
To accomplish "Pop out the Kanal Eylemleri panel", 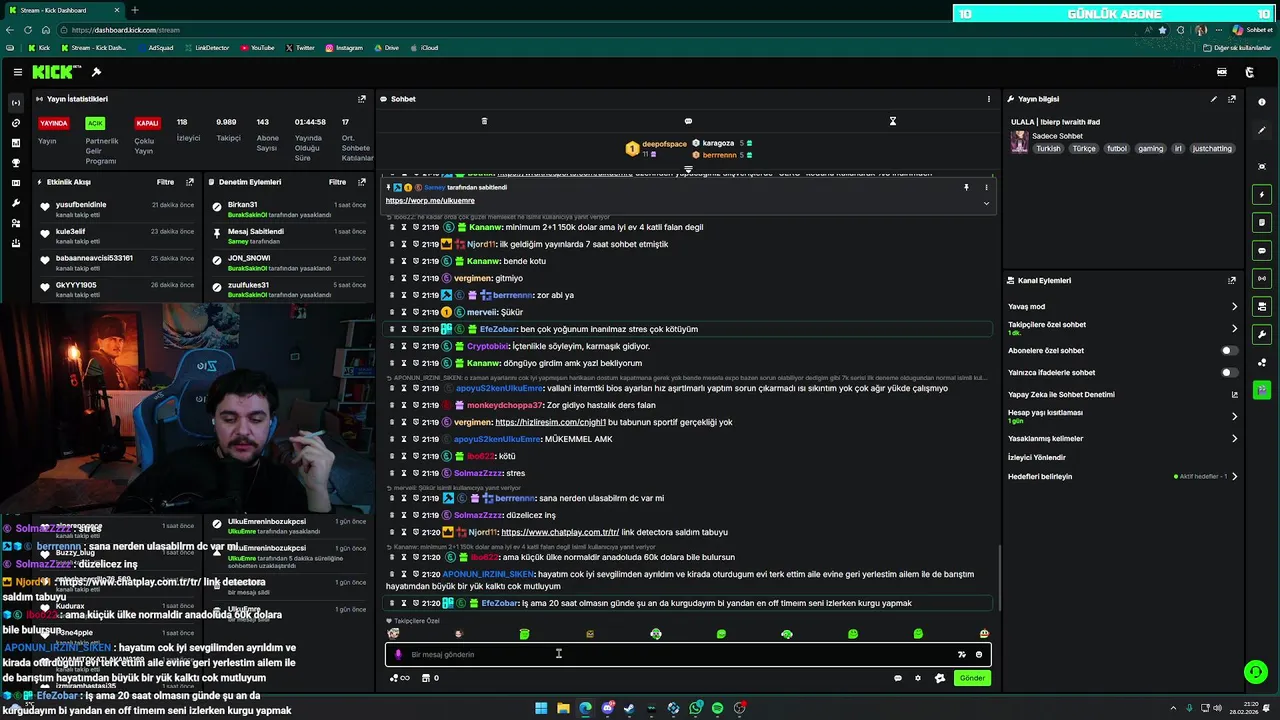I will (x=1232, y=281).
